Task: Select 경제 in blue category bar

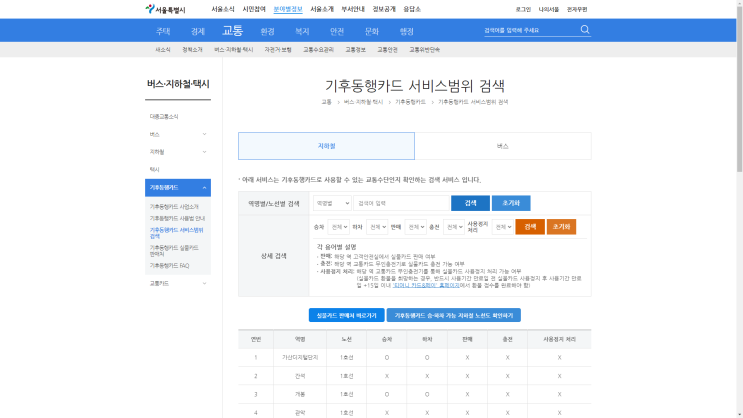Action: 198,31
